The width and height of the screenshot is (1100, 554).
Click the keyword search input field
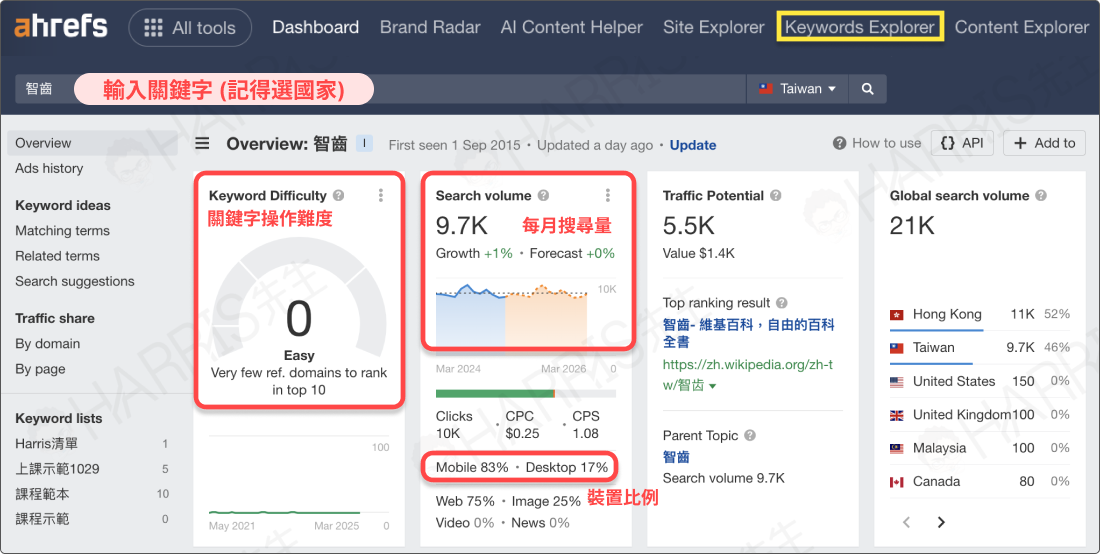coord(380,89)
